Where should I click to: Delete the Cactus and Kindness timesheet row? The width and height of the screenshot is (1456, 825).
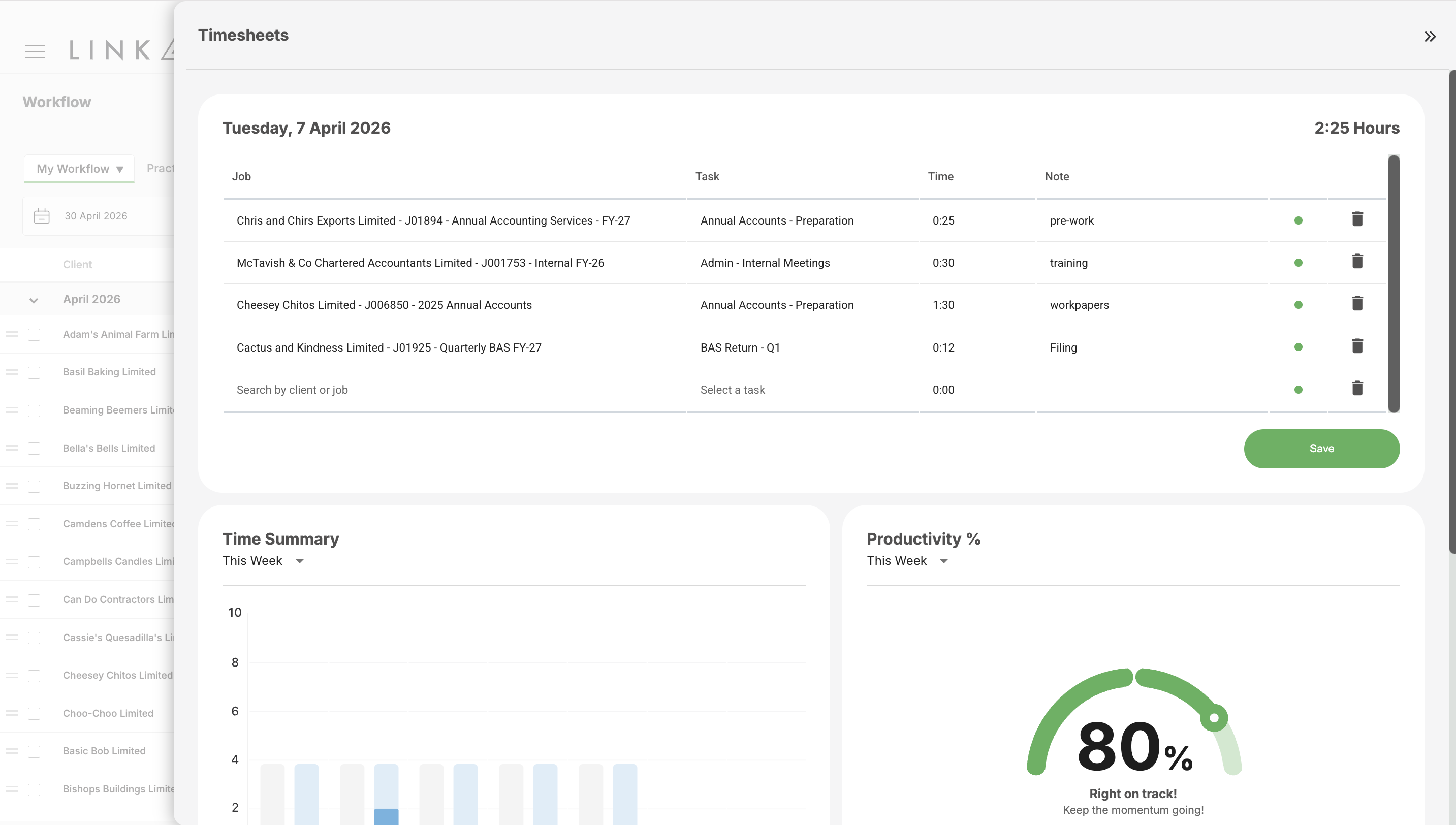1357,346
